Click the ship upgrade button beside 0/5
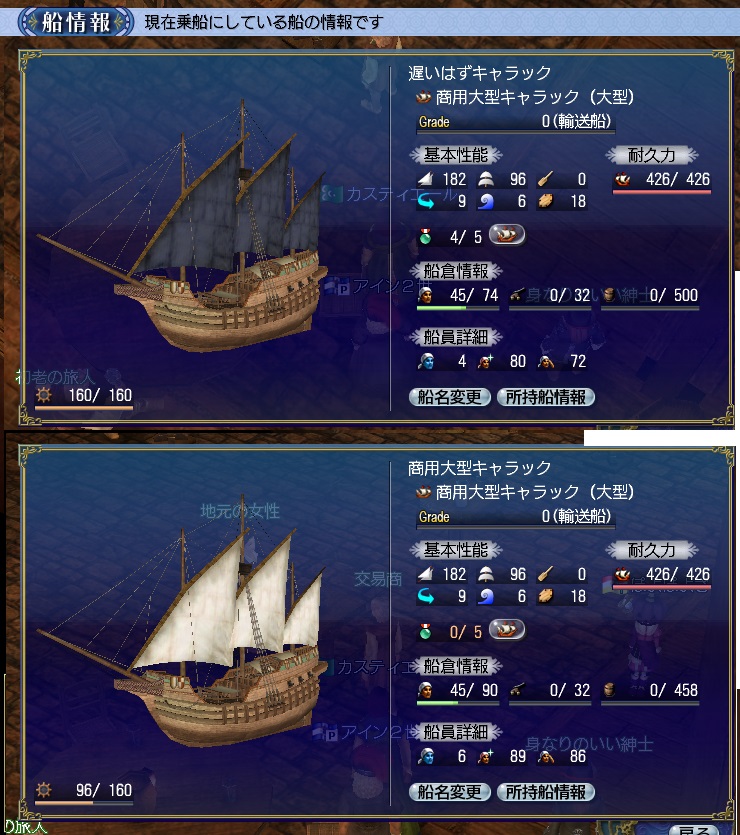 coord(507,629)
